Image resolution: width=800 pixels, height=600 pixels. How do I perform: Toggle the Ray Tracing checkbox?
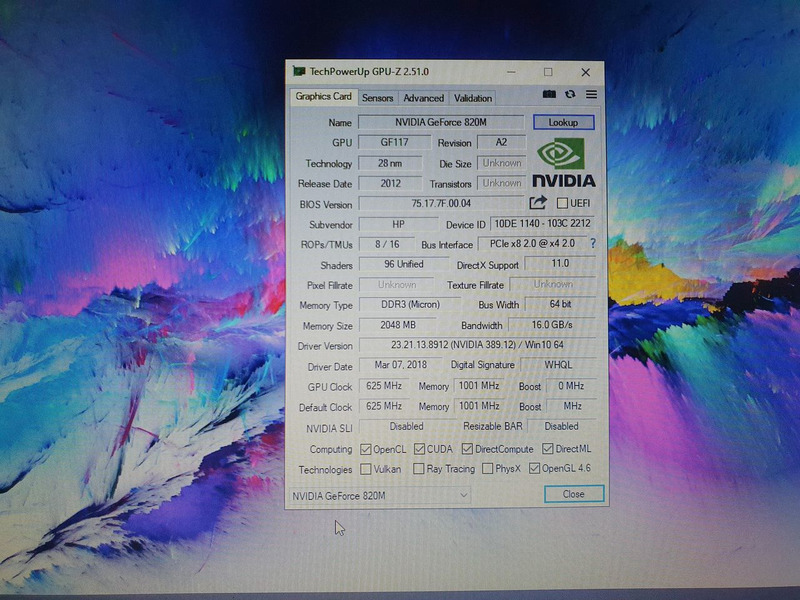click(x=418, y=468)
